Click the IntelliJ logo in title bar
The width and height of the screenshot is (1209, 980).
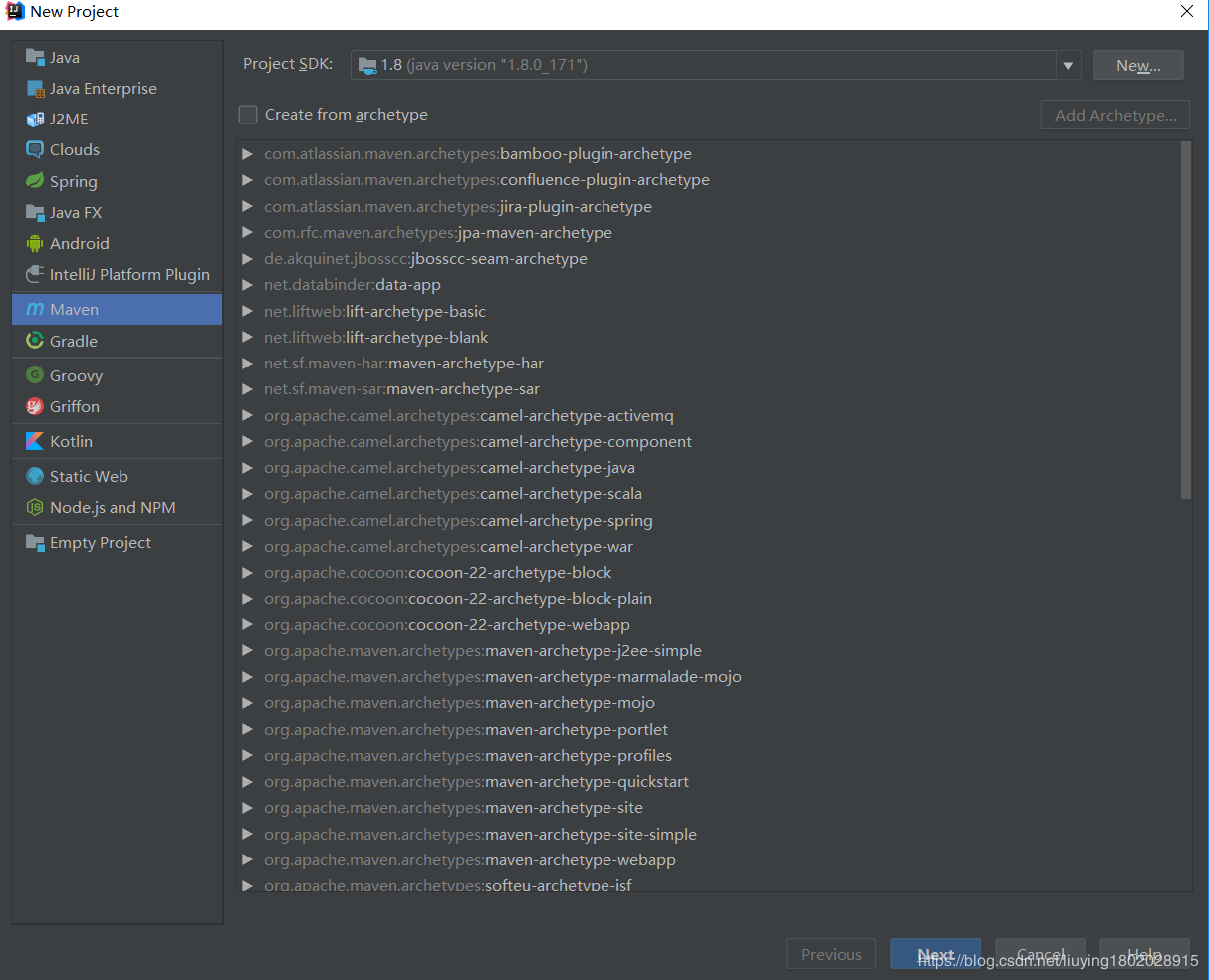(15, 12)
